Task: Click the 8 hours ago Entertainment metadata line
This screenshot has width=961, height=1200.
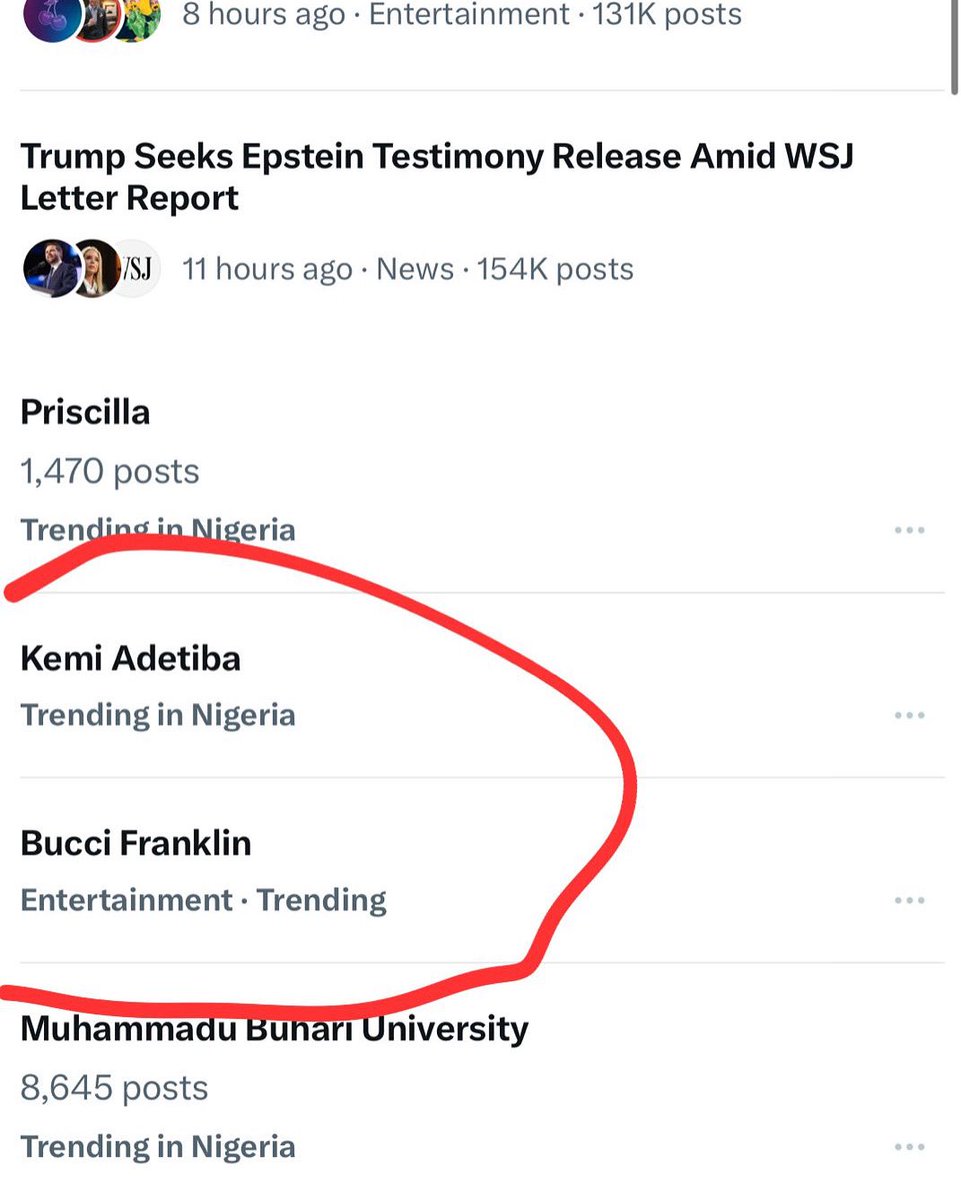Action: point(461,15)
